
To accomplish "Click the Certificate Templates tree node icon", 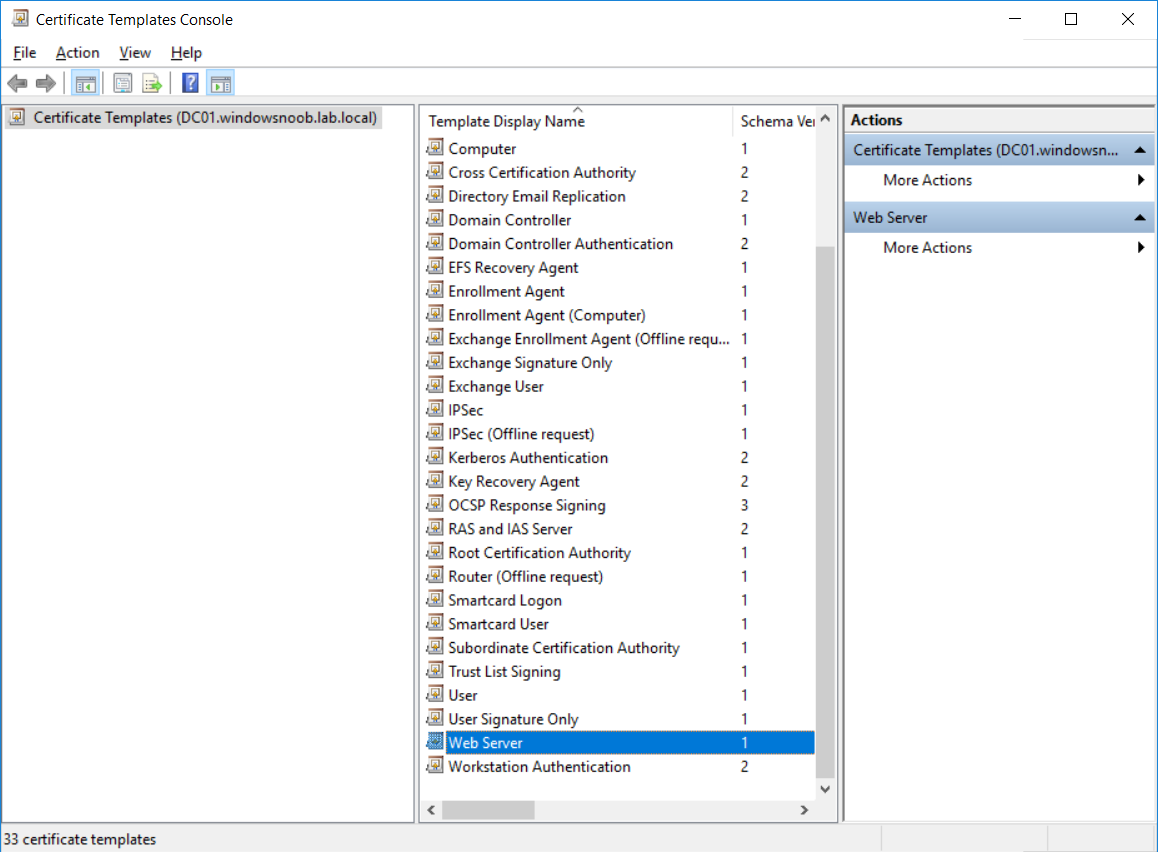I will click(x=18, y=117).
